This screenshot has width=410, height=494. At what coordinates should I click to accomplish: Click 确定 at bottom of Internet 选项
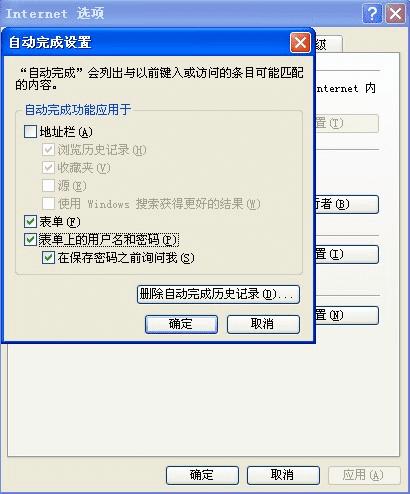202,475
